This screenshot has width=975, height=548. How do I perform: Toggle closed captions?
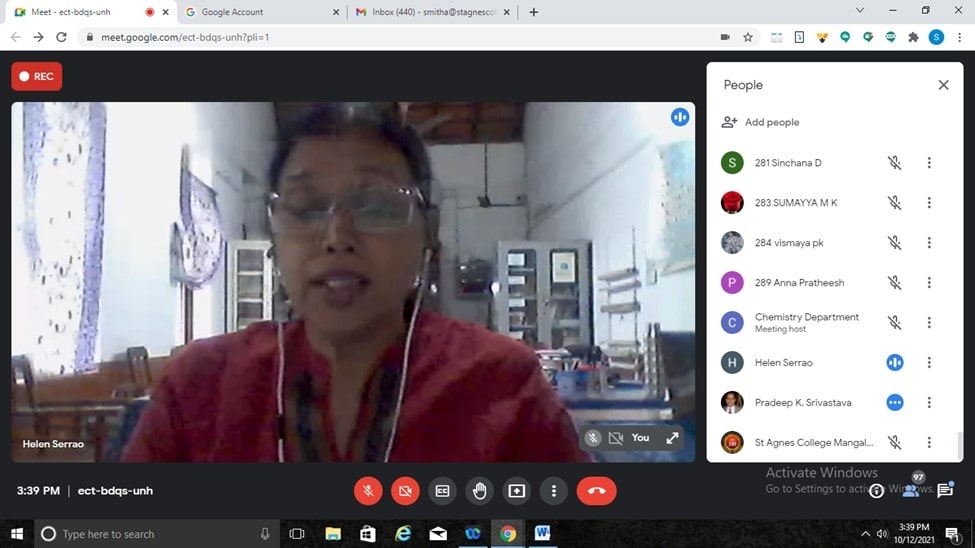tap(442, 491)
